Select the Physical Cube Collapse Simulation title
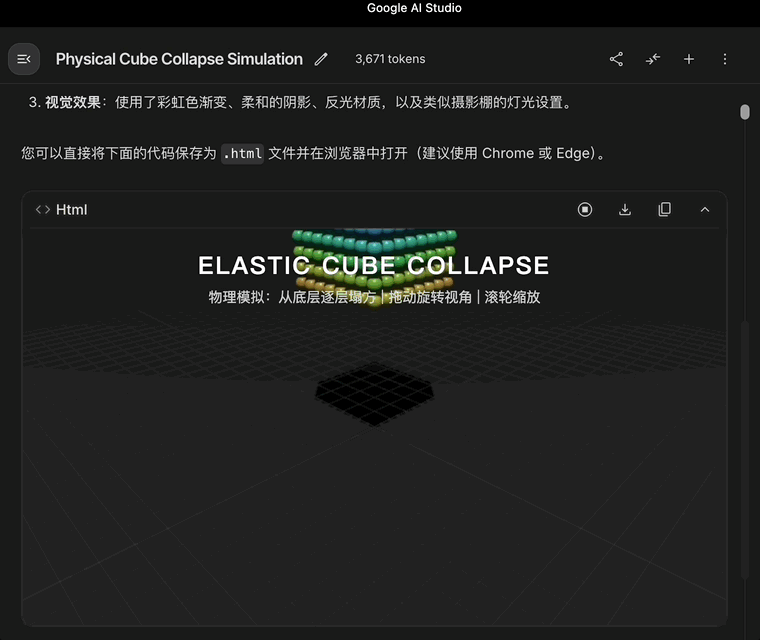Screen dimensions: 760x640 tap(179, 59)
